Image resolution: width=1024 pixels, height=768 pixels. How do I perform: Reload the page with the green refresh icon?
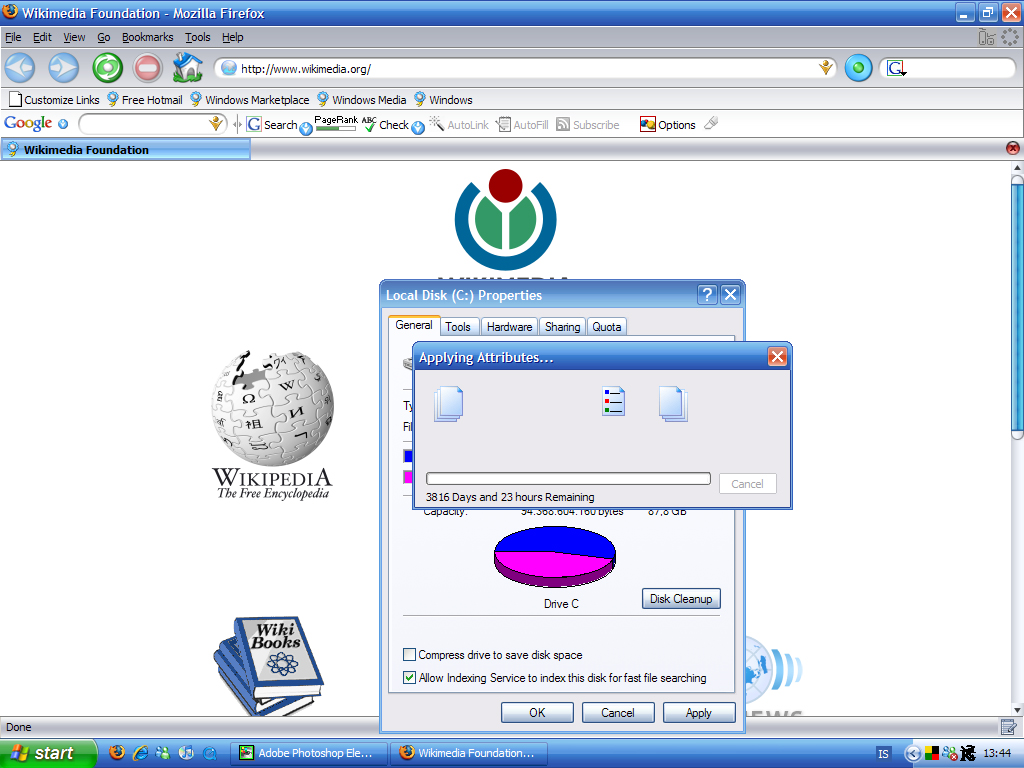click(x=107, y=67)
